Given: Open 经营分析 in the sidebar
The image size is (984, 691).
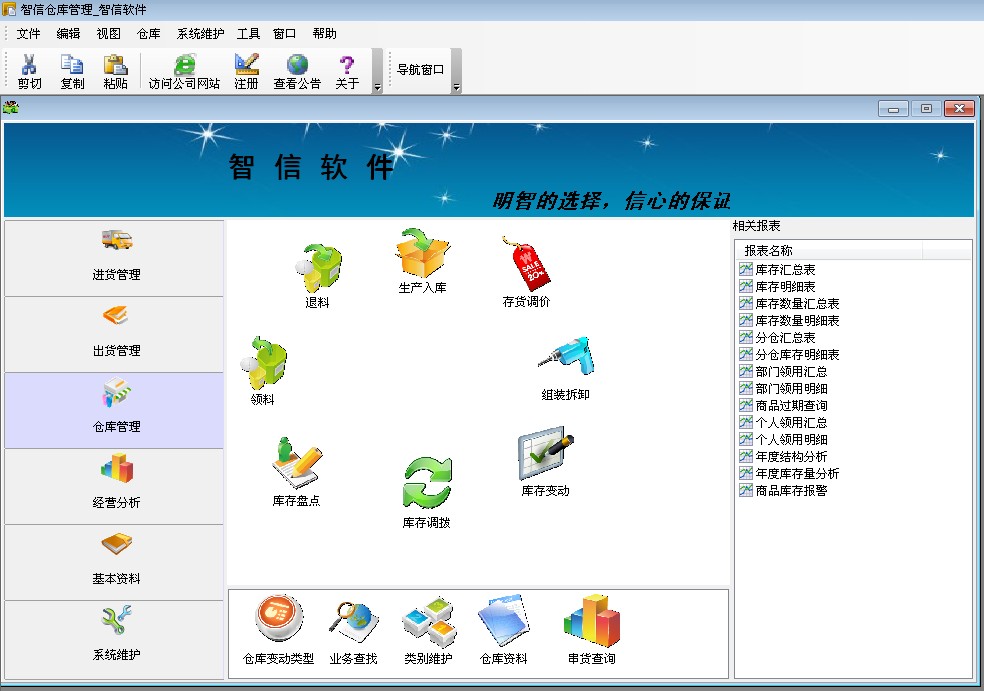Looking at the screenshot, I should coord(114,486).
